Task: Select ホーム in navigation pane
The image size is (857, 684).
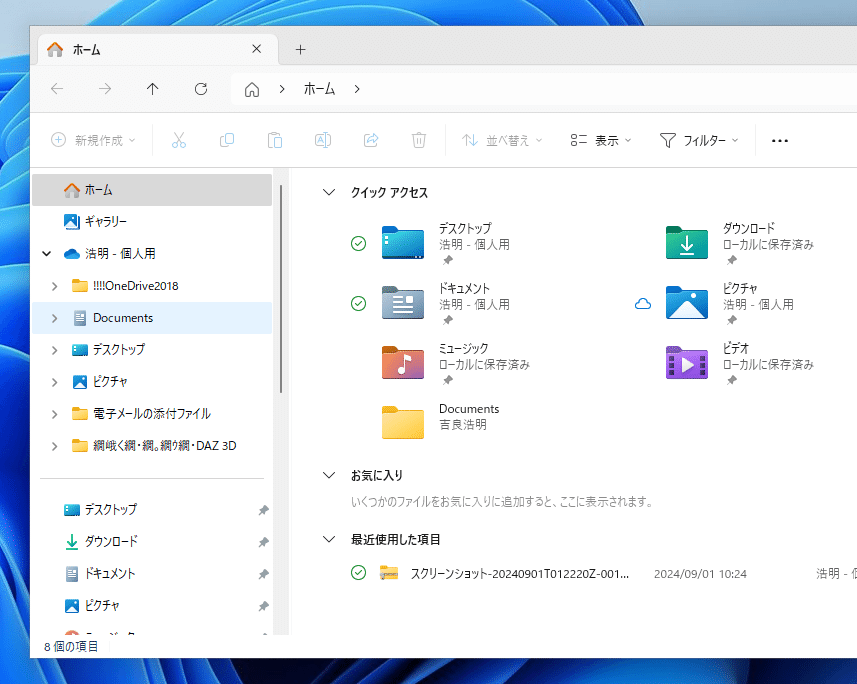Action: tap(152, 190)
